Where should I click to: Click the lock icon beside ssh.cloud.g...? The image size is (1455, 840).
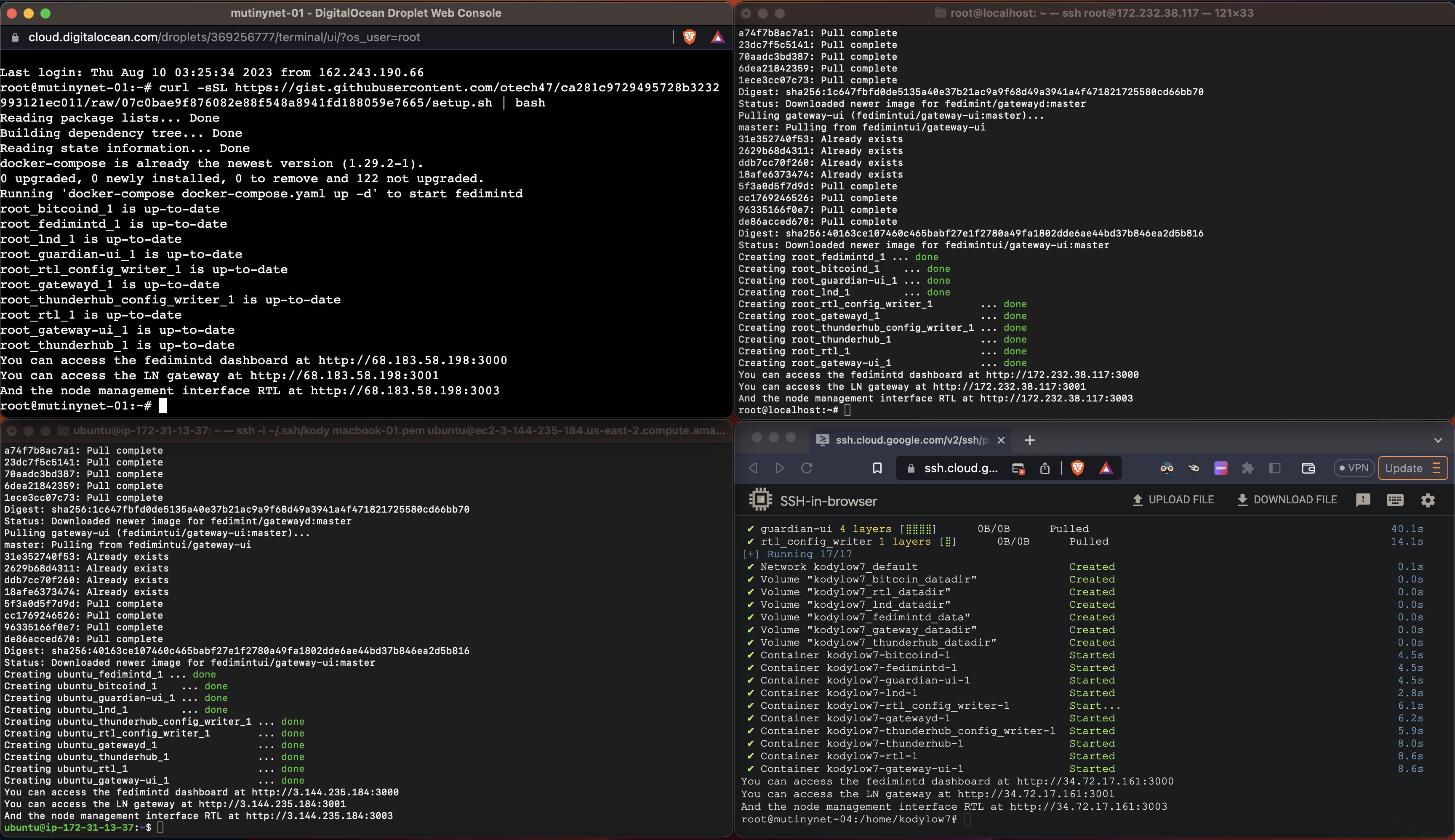(x=911, y=468)
